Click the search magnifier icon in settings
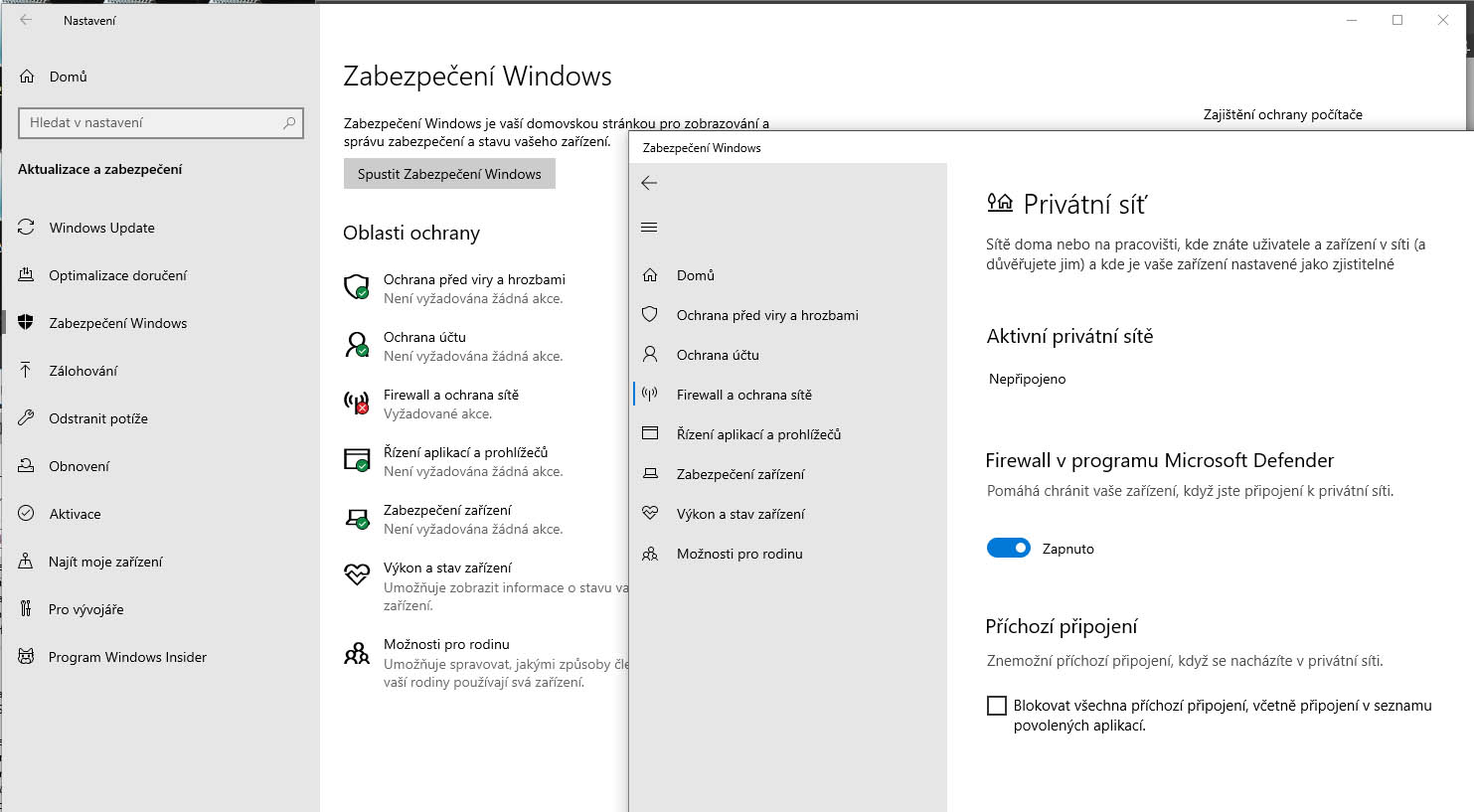 point(289,123)
